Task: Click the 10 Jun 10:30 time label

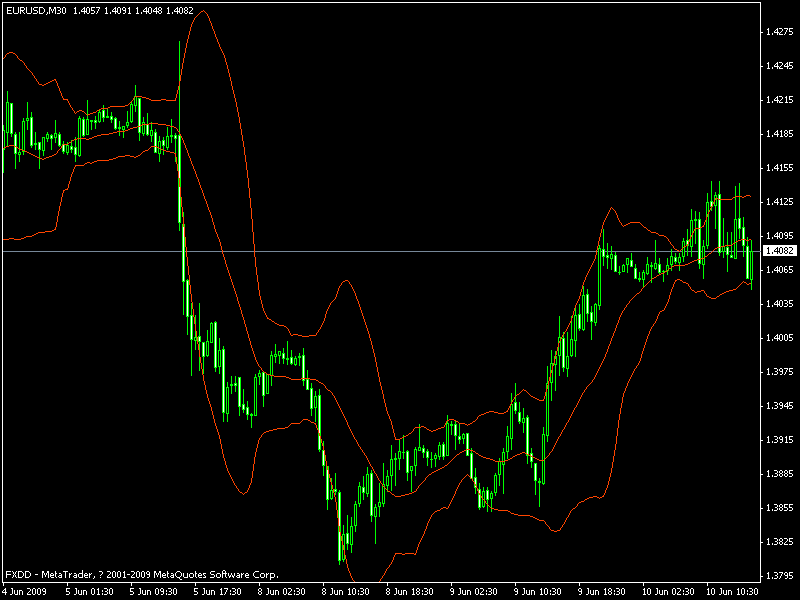Action: point(732,592)
